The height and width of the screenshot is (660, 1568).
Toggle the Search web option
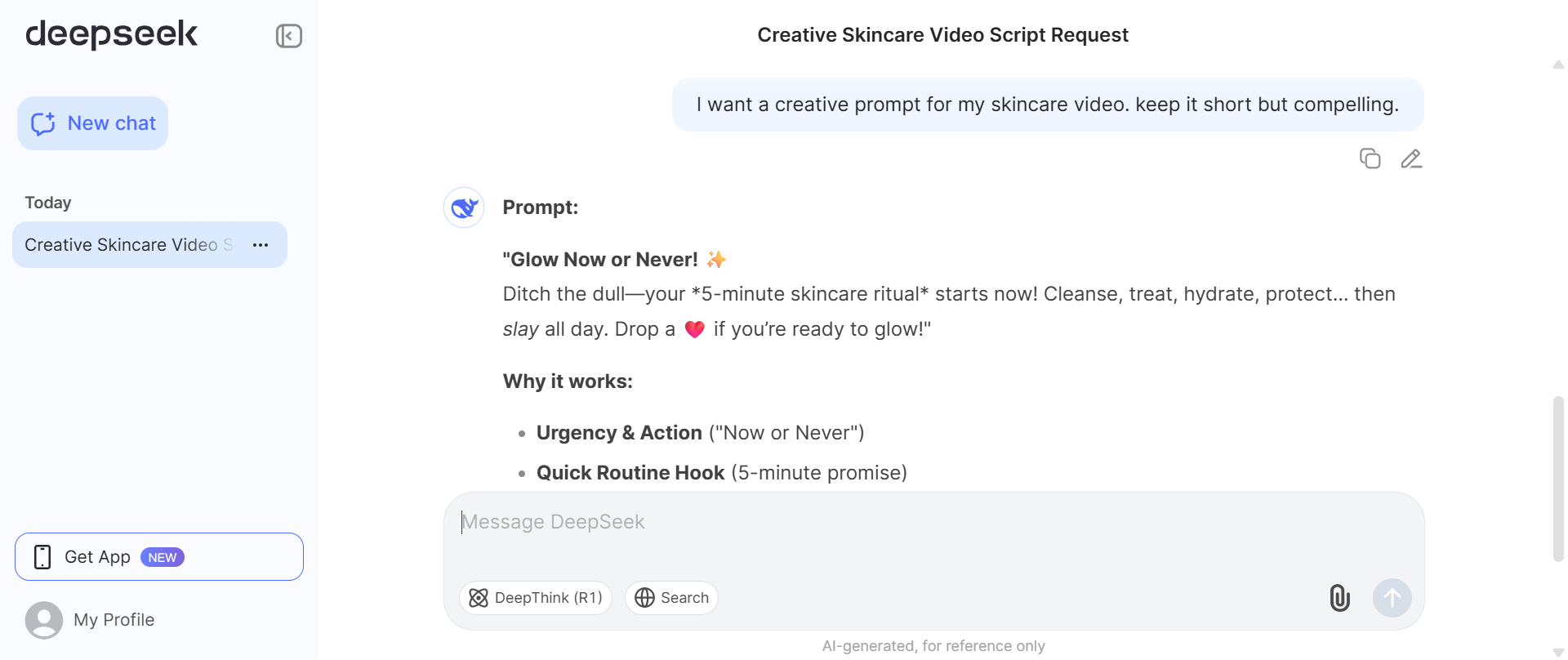click(671, 598)
